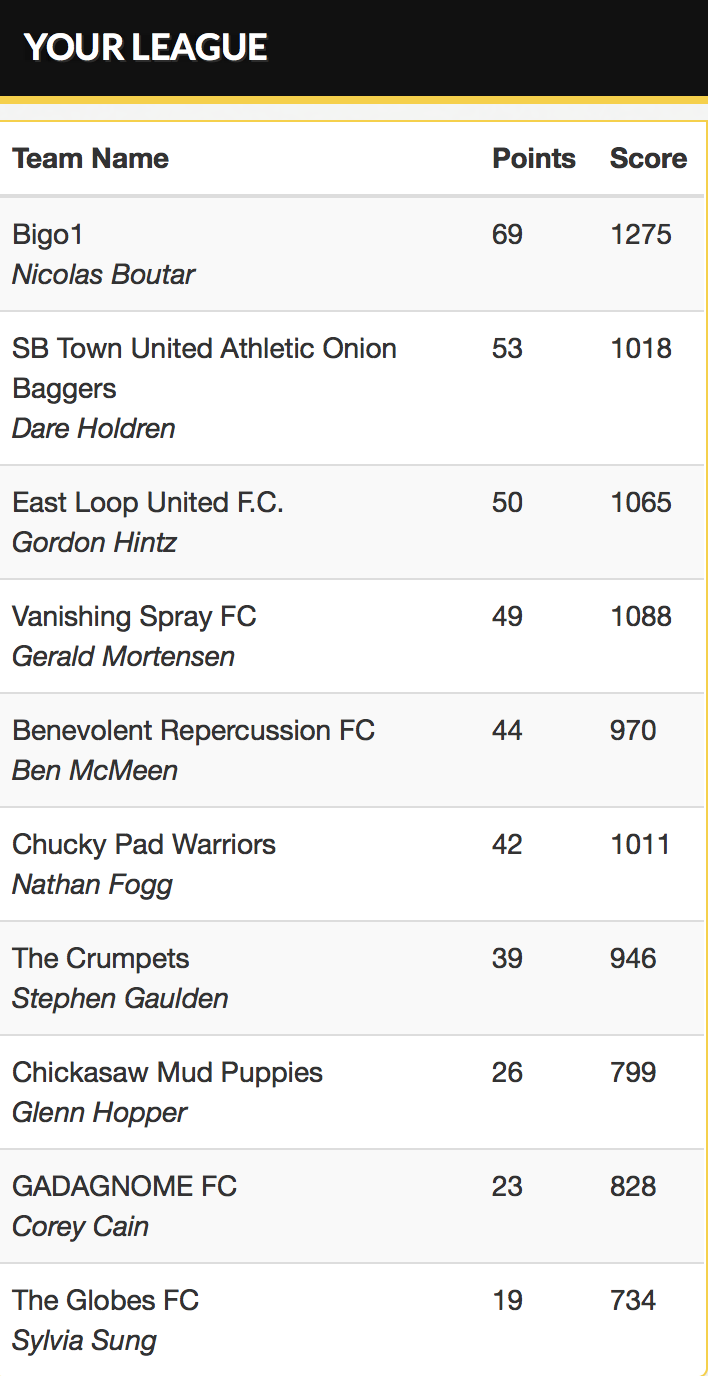Open East Loop United F.C. team
The image size is (708, 1376).
148,502
